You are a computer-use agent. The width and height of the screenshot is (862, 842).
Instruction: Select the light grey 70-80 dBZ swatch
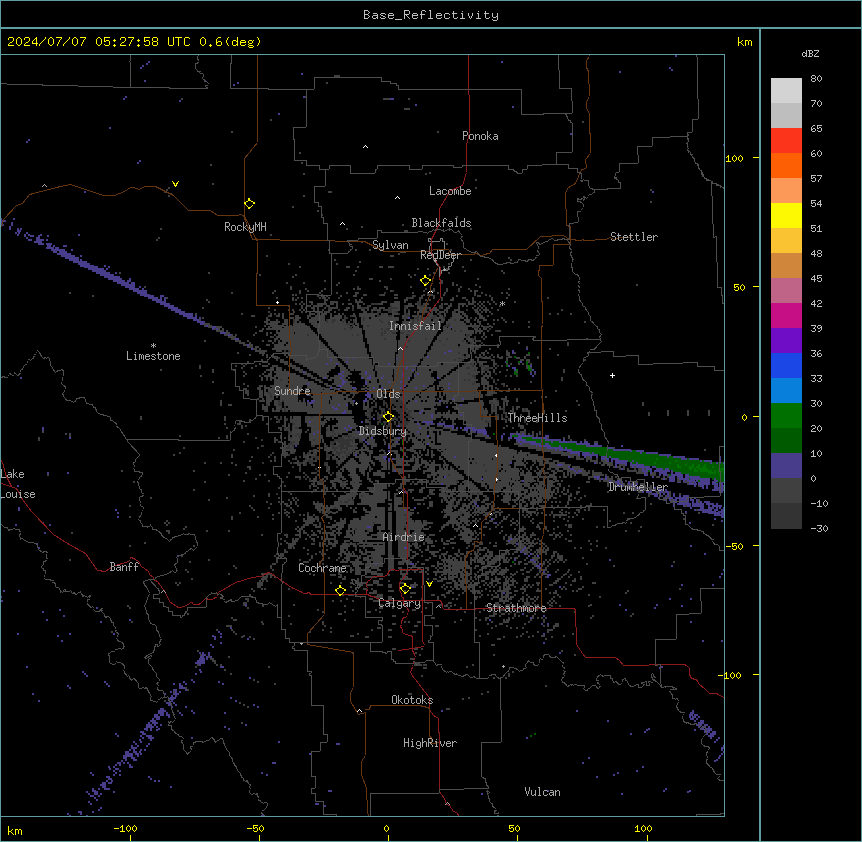786,91
